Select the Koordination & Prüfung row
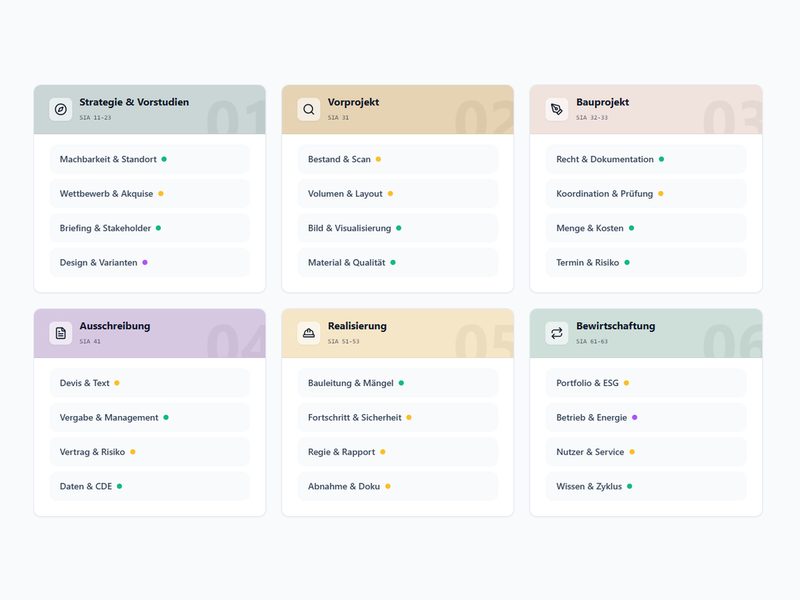The height and width of the screenshot is (600, 800). pos(646,193)
